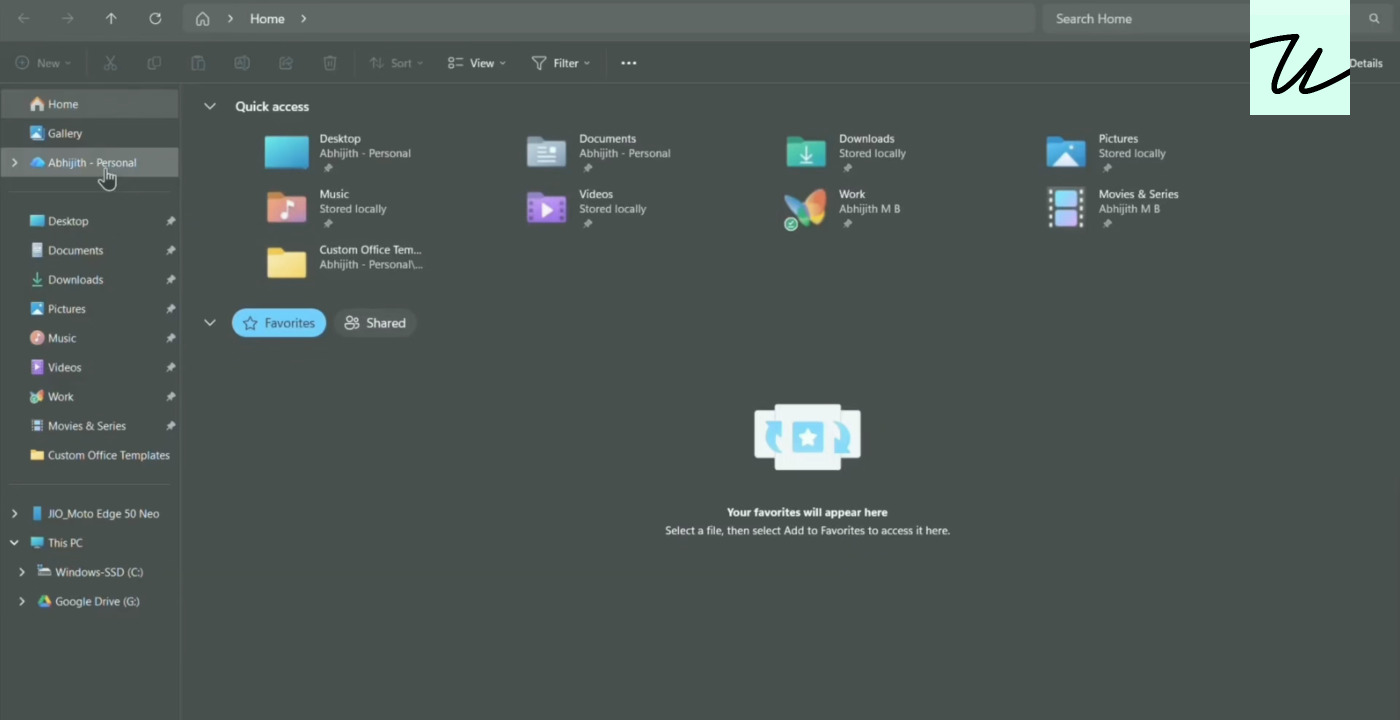Screen dimensions: 1400x720
Task: Open Documents in the sidebar
Action: [90, 250]
